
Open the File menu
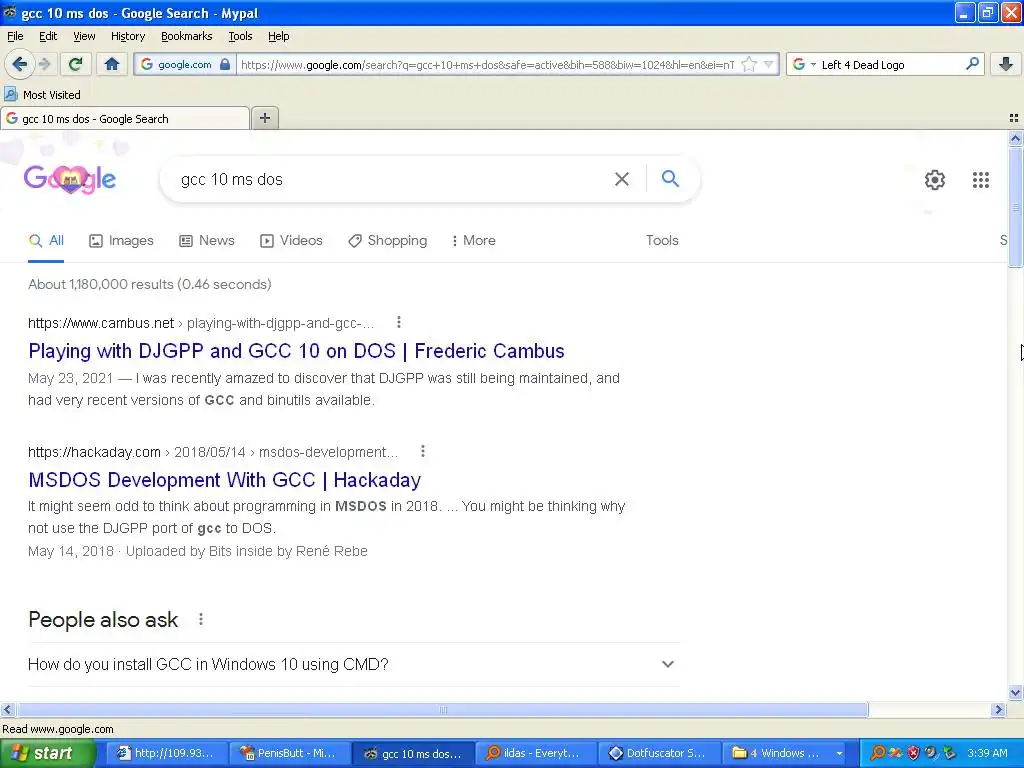[x=15, y=36]
